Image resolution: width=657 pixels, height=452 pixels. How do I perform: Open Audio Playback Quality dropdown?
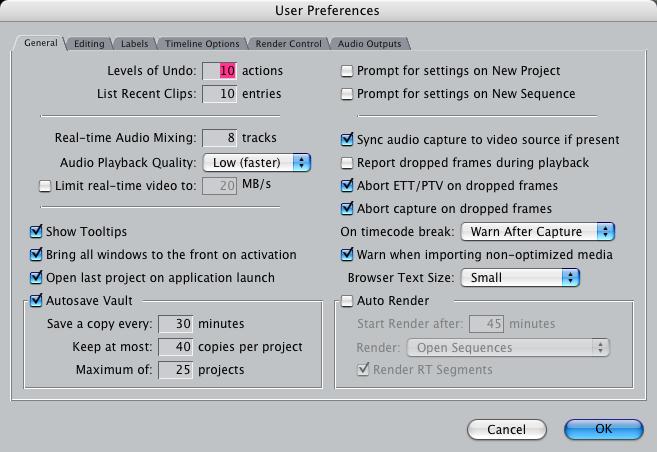coord(257,163)
